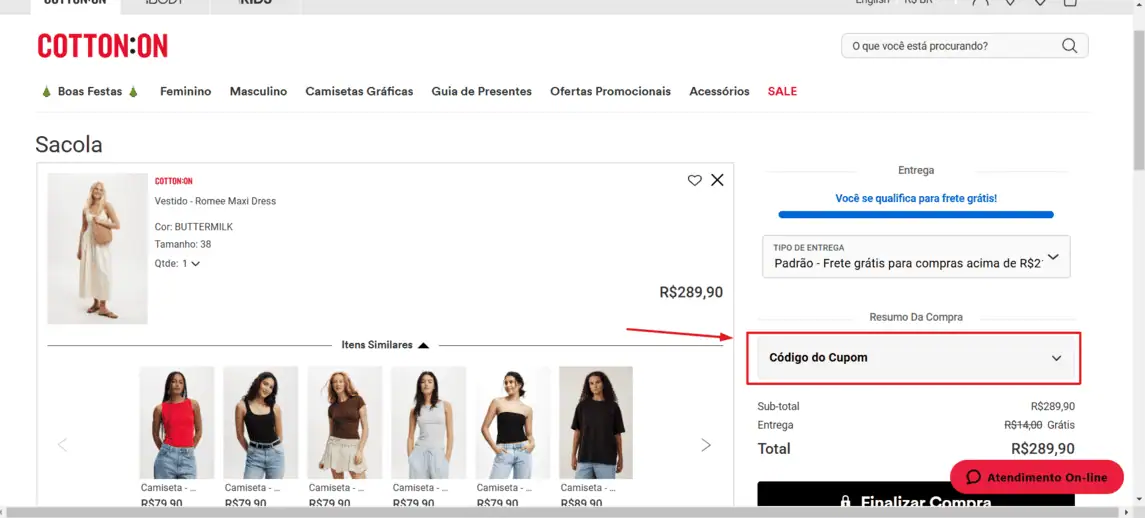Go to the SALE section
This screenshot has height=518, width=1145.
tap(782, 91)
